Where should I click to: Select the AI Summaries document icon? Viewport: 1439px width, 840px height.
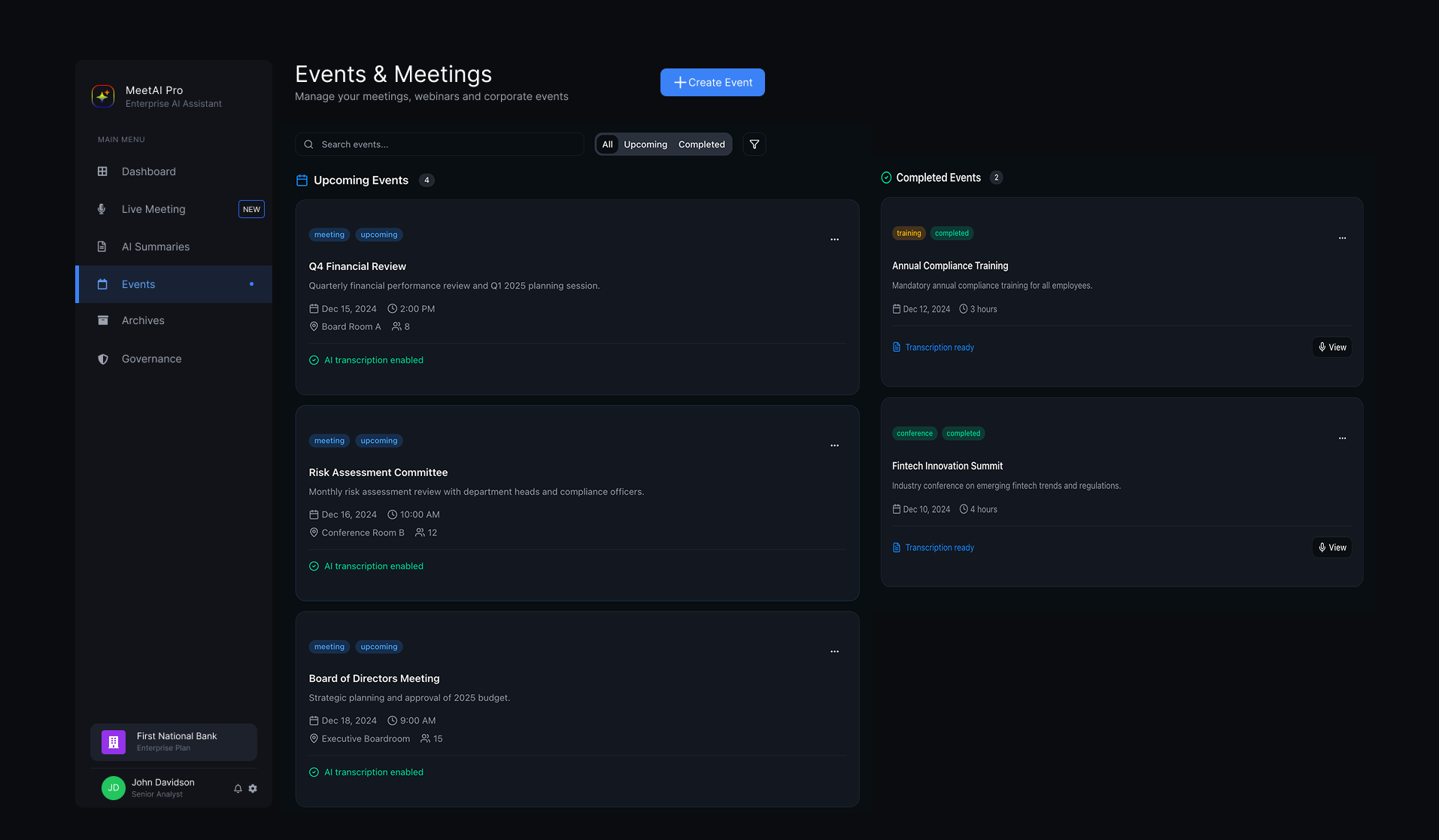pos(102,246)
